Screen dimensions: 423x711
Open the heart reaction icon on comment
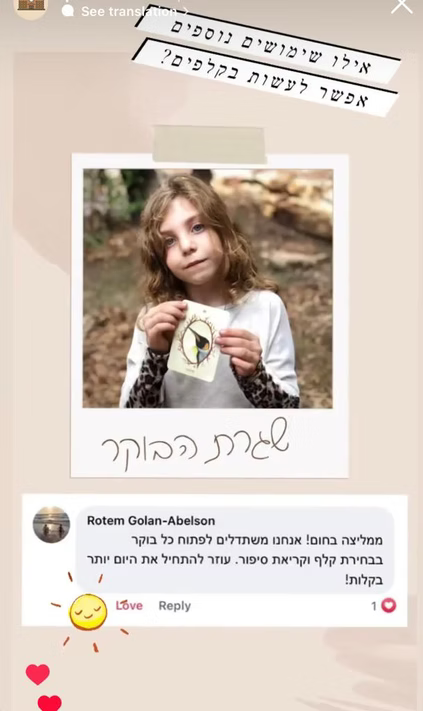[389, 605]
